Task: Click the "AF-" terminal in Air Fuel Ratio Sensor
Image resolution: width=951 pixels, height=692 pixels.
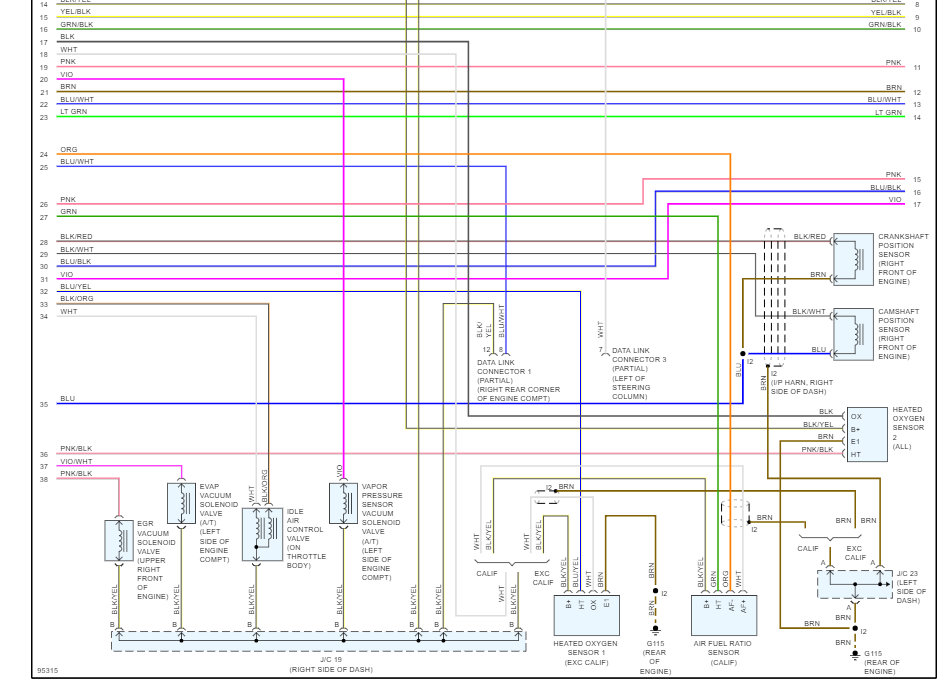Action: (732, 605)
